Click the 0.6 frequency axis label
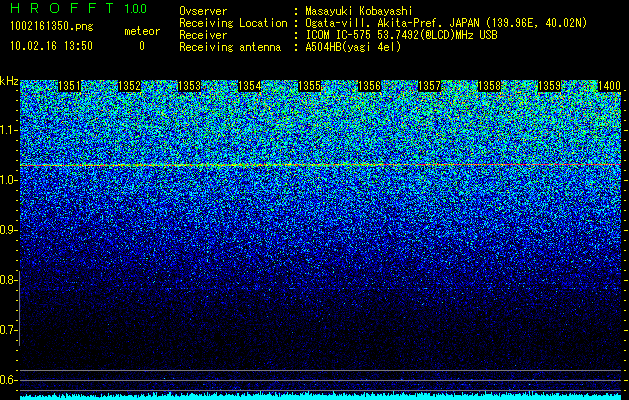 click(8, 380)
